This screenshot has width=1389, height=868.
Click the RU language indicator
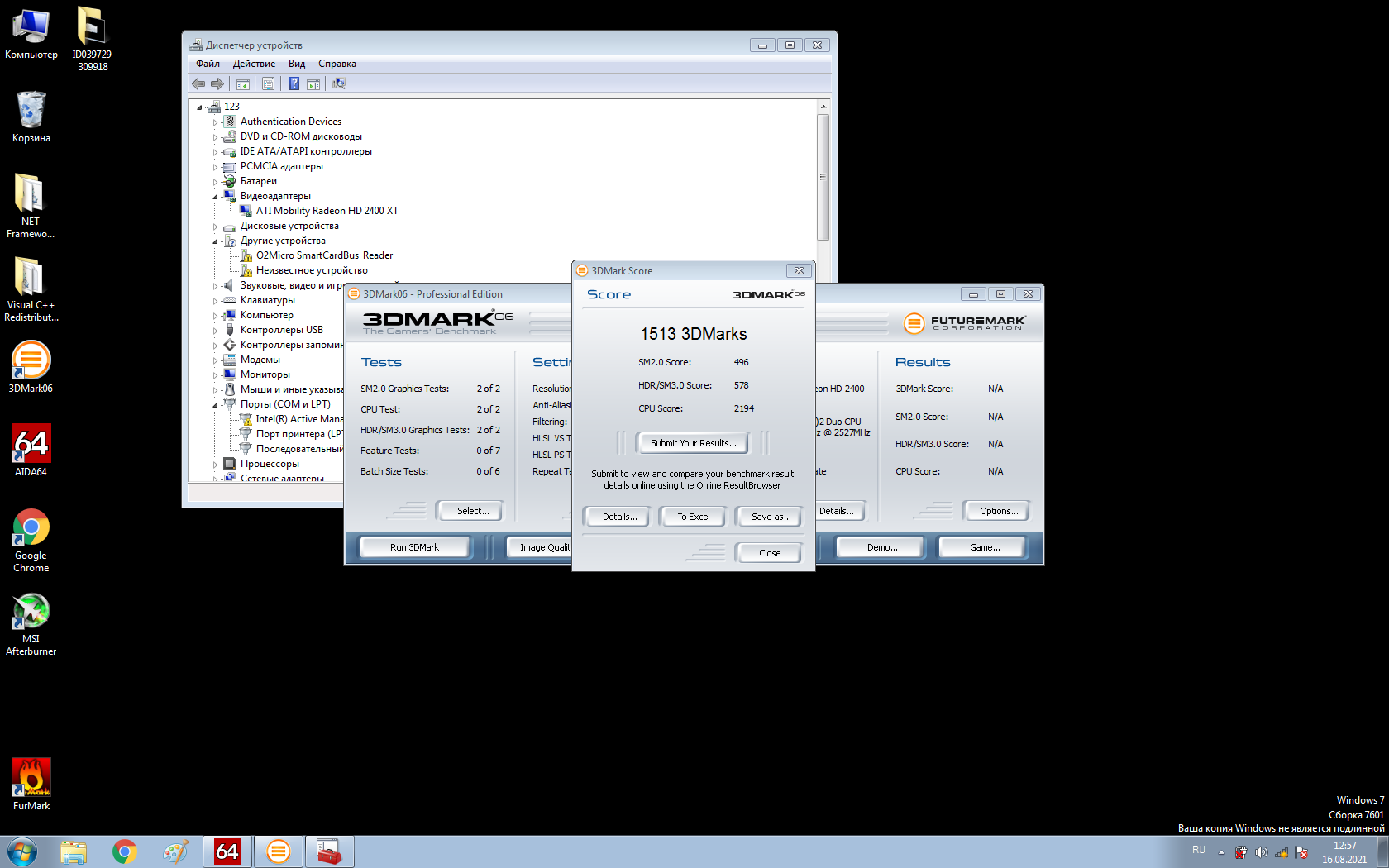[1199, 850]
